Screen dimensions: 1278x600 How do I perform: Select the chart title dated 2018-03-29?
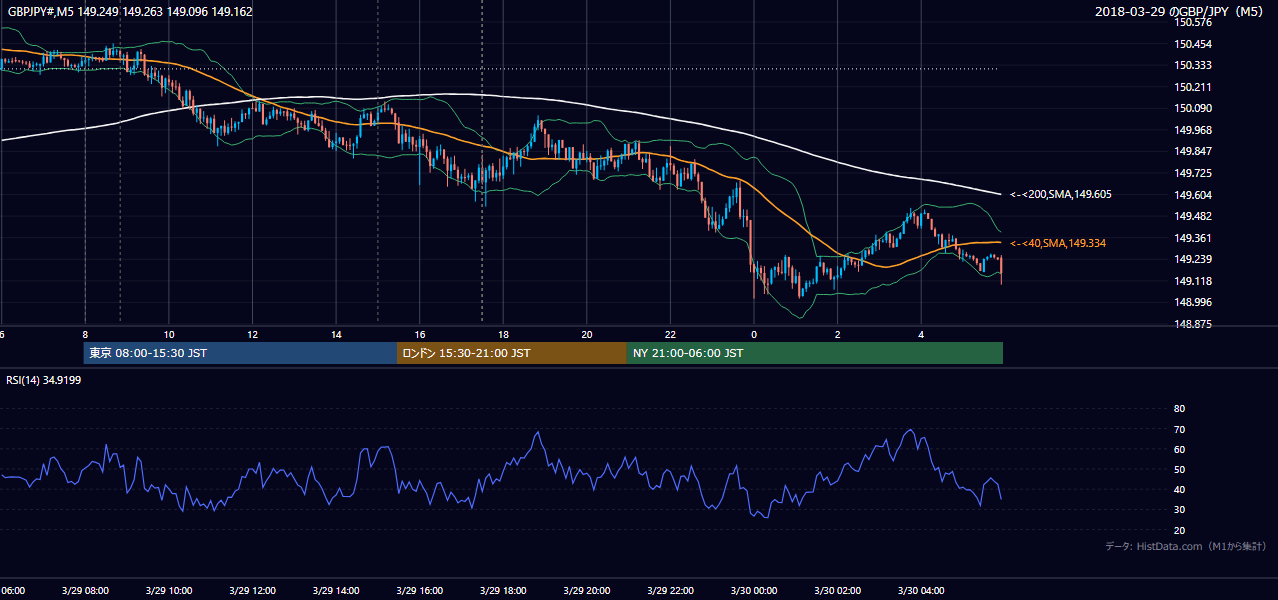pos(1181,12)
